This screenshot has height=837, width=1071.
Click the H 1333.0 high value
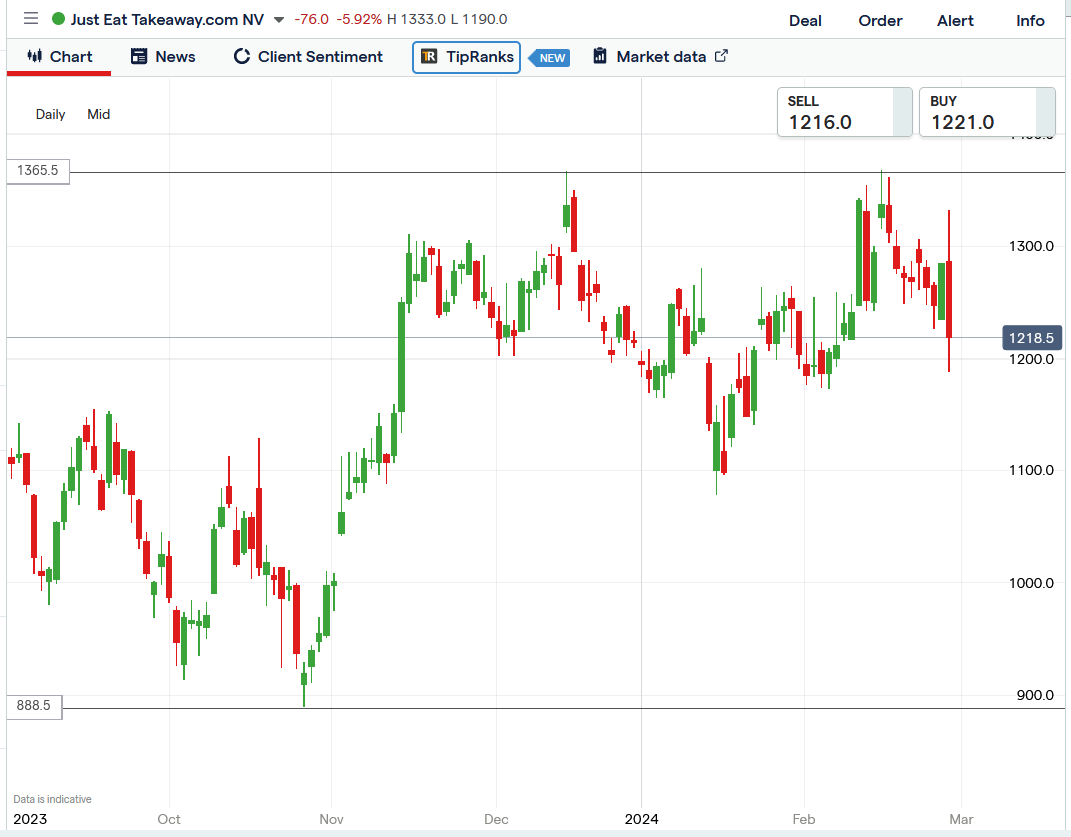[x=416, y=19]
